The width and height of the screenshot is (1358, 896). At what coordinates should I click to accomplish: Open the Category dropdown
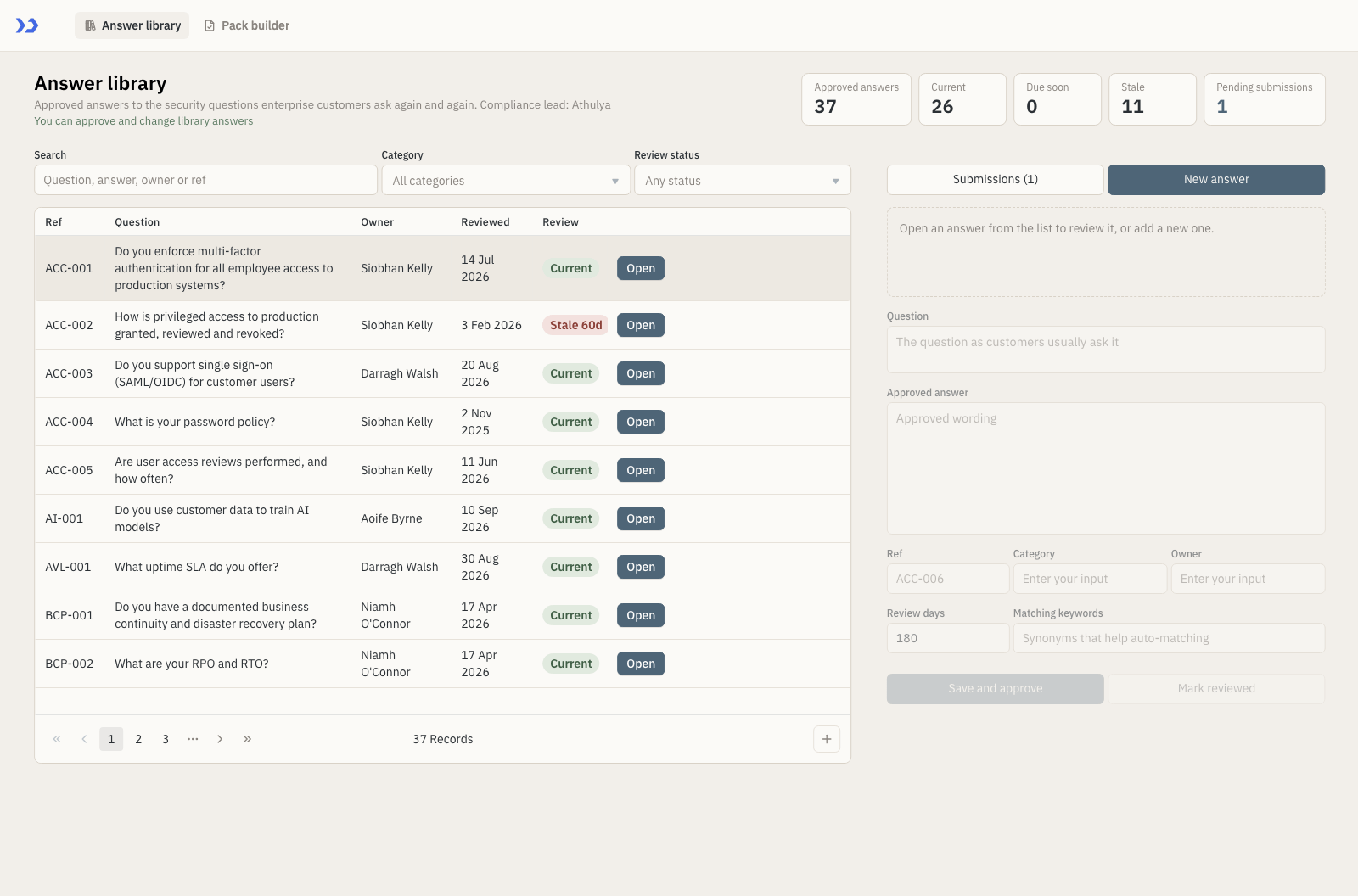[506, 181]
